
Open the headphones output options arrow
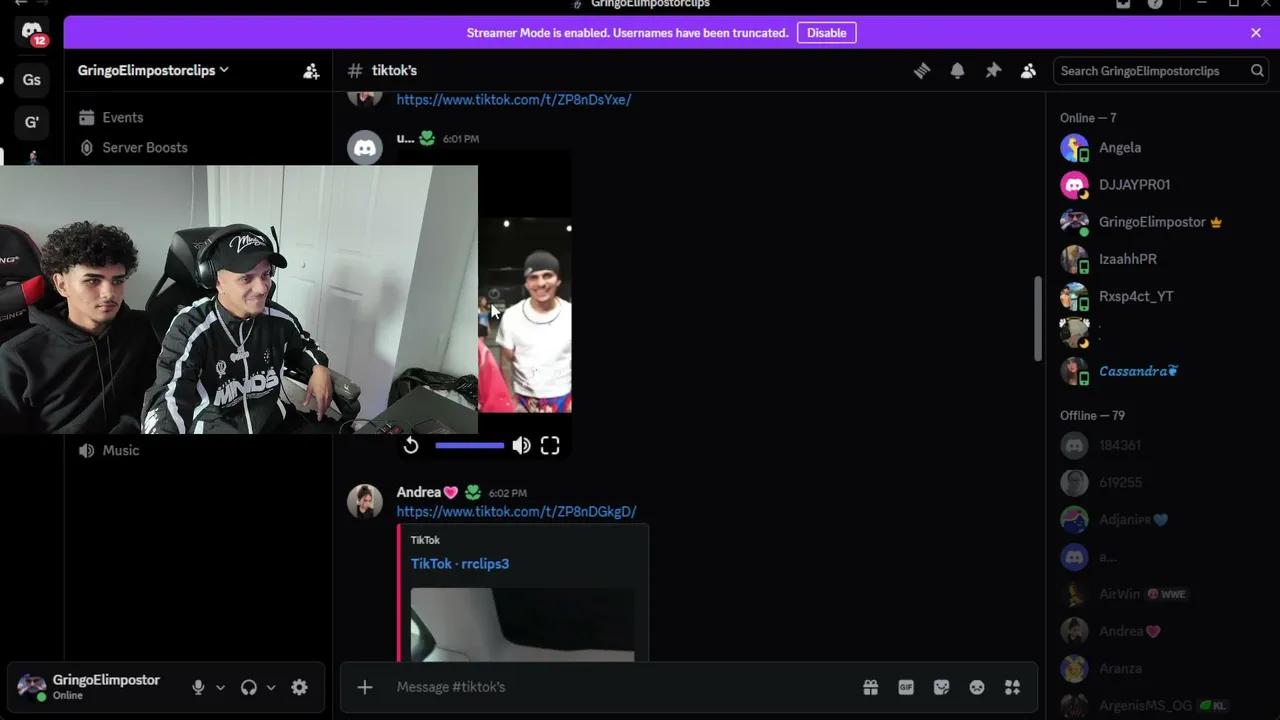(x=270, y=687)
